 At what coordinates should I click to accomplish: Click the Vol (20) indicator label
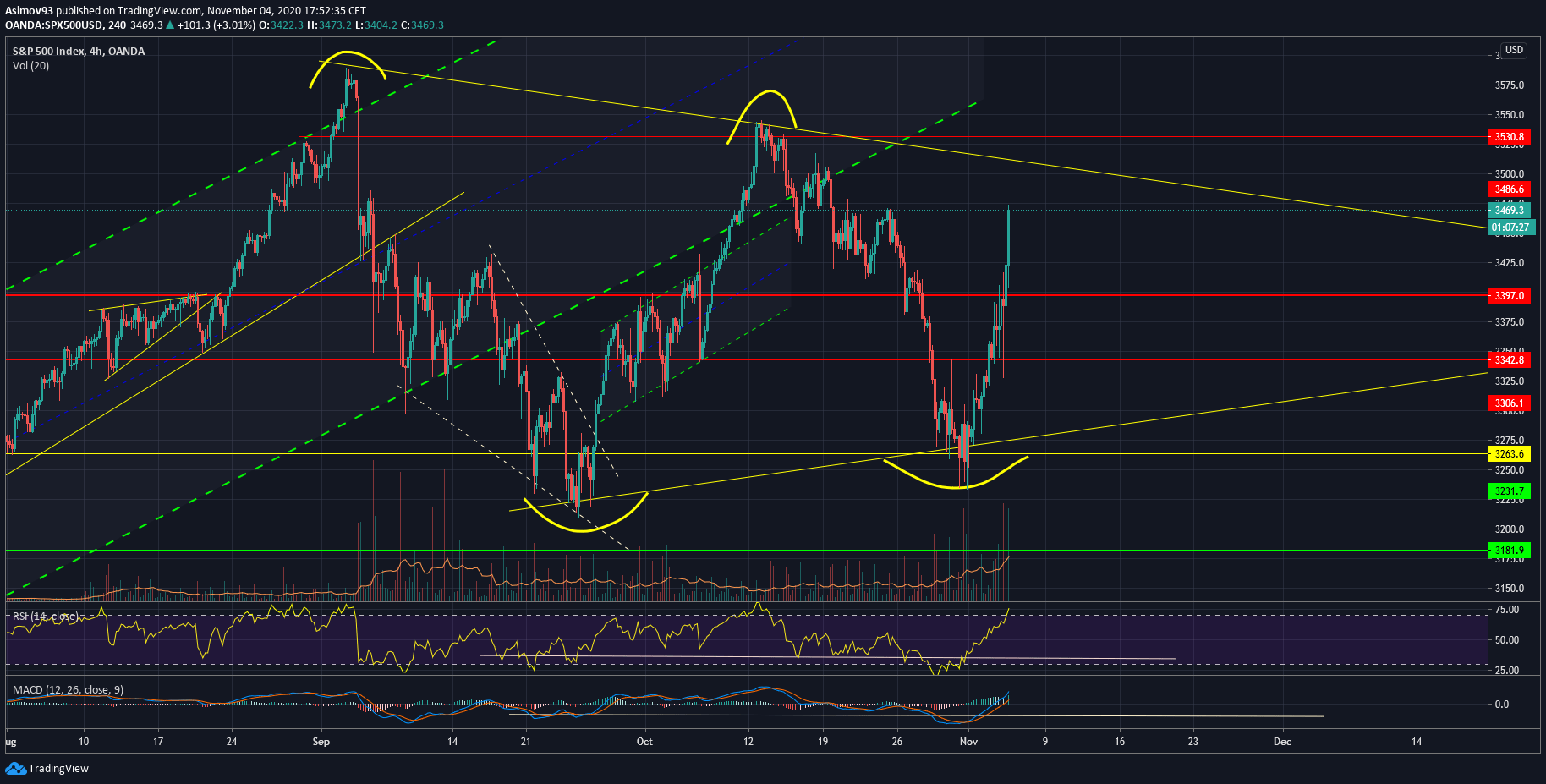tap(30, 66)
